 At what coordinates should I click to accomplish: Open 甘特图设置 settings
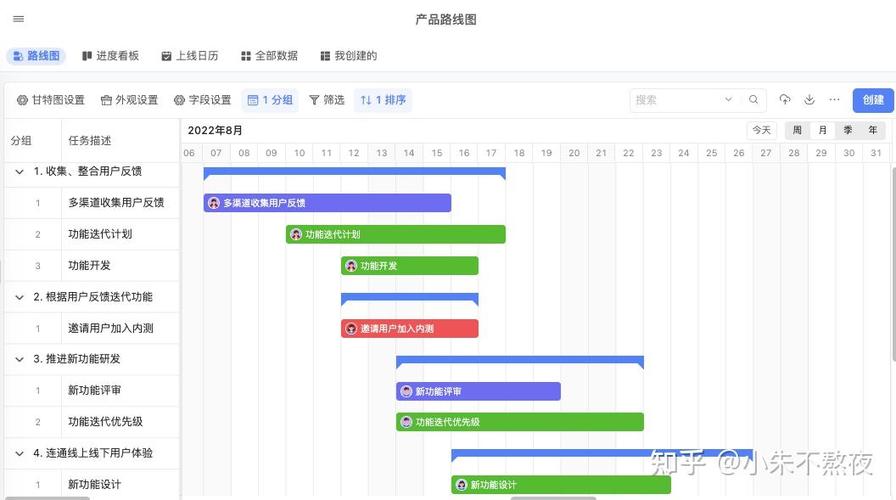point(50,100)
